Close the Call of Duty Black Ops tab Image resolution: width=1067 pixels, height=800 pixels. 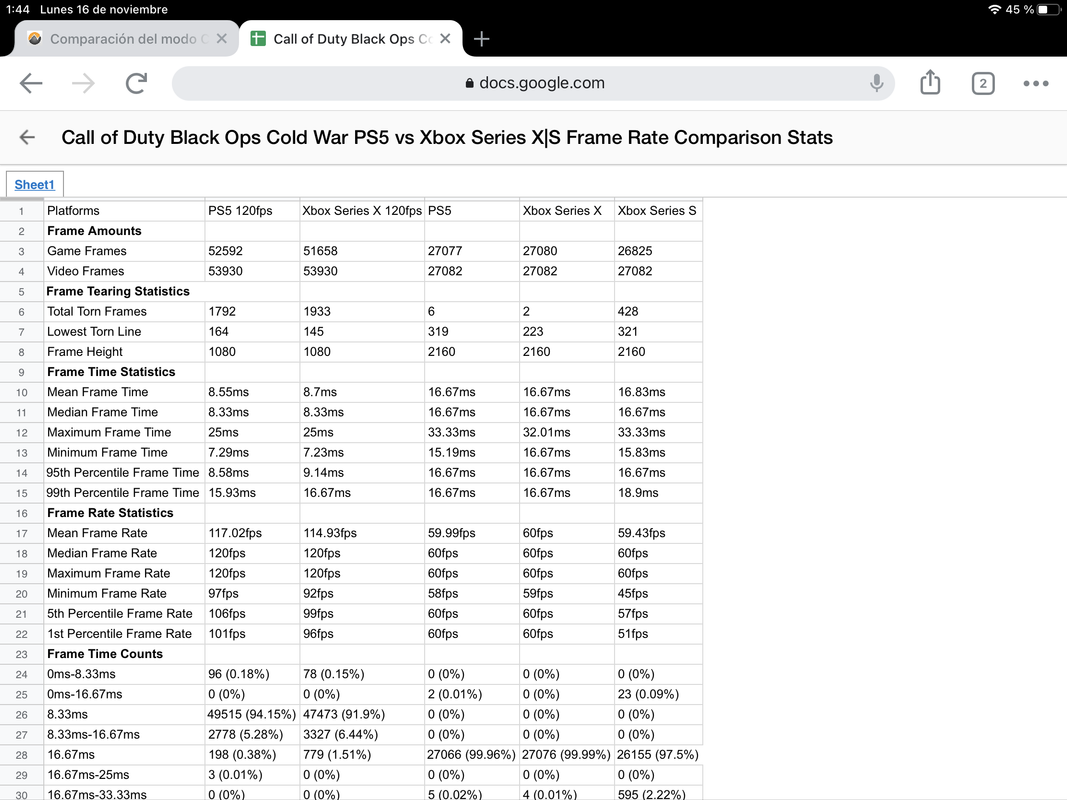445,39
